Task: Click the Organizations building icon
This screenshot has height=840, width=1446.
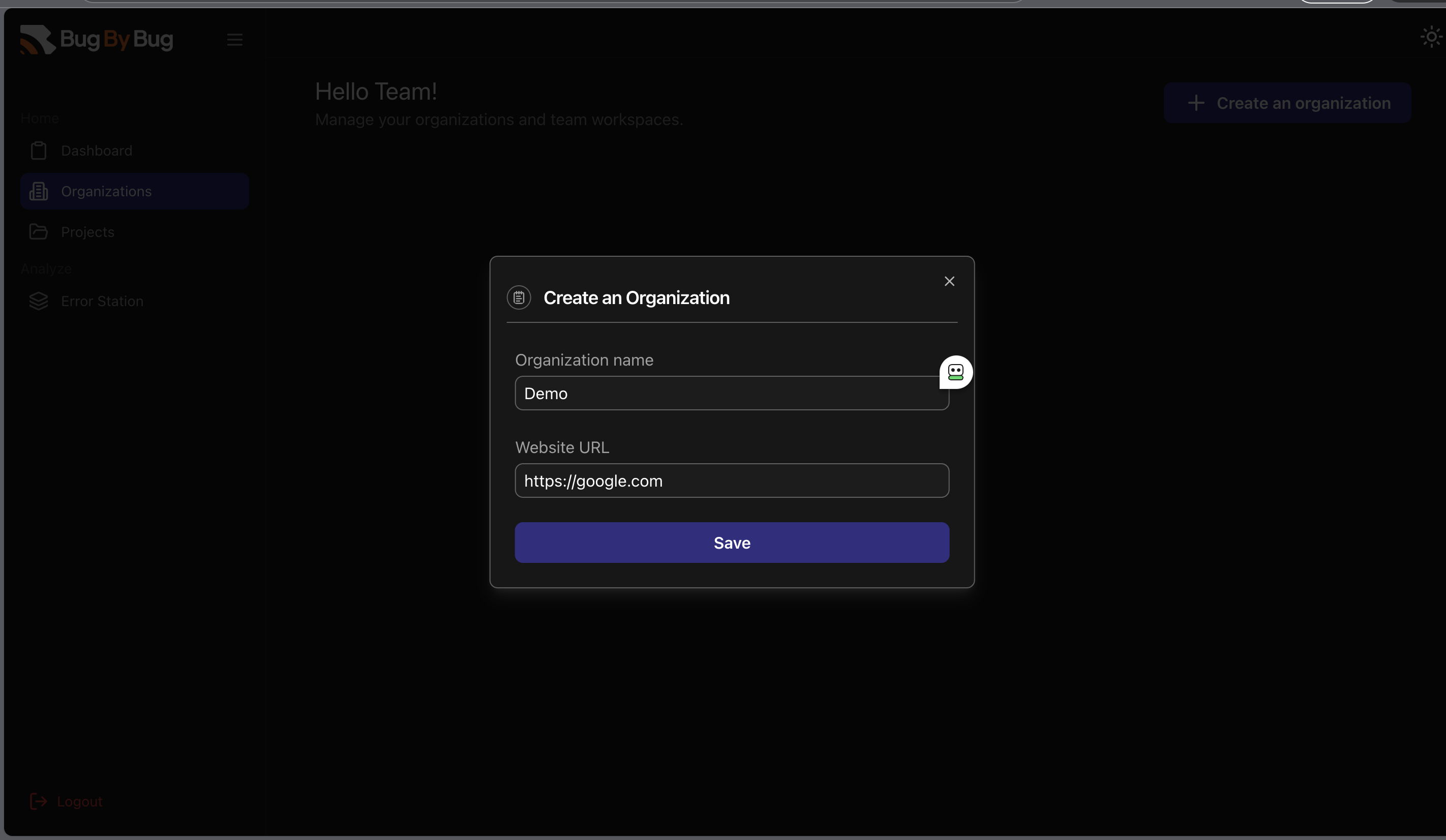Action: (x=39, y=191)
